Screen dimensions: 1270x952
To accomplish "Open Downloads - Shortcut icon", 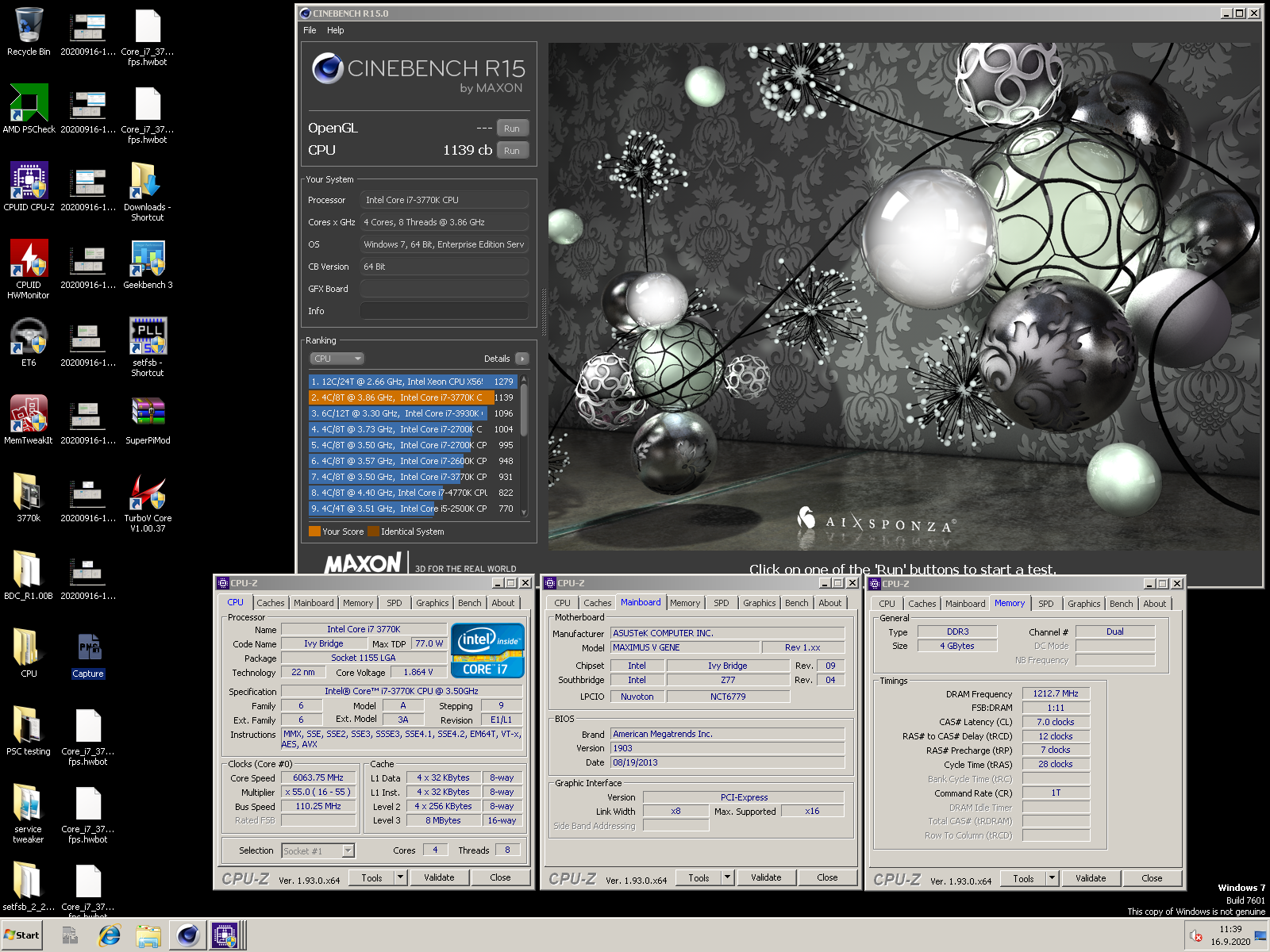I will [x=148, y=191].
